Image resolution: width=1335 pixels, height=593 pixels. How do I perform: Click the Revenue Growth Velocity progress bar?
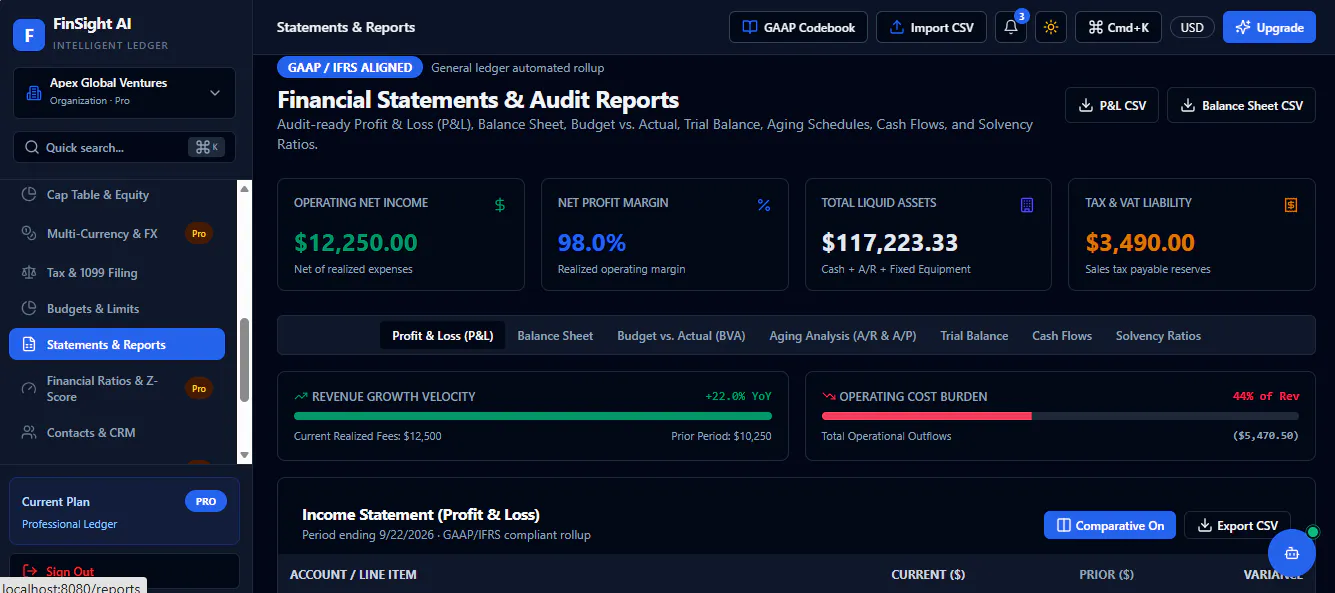click(x=533, y=416)
